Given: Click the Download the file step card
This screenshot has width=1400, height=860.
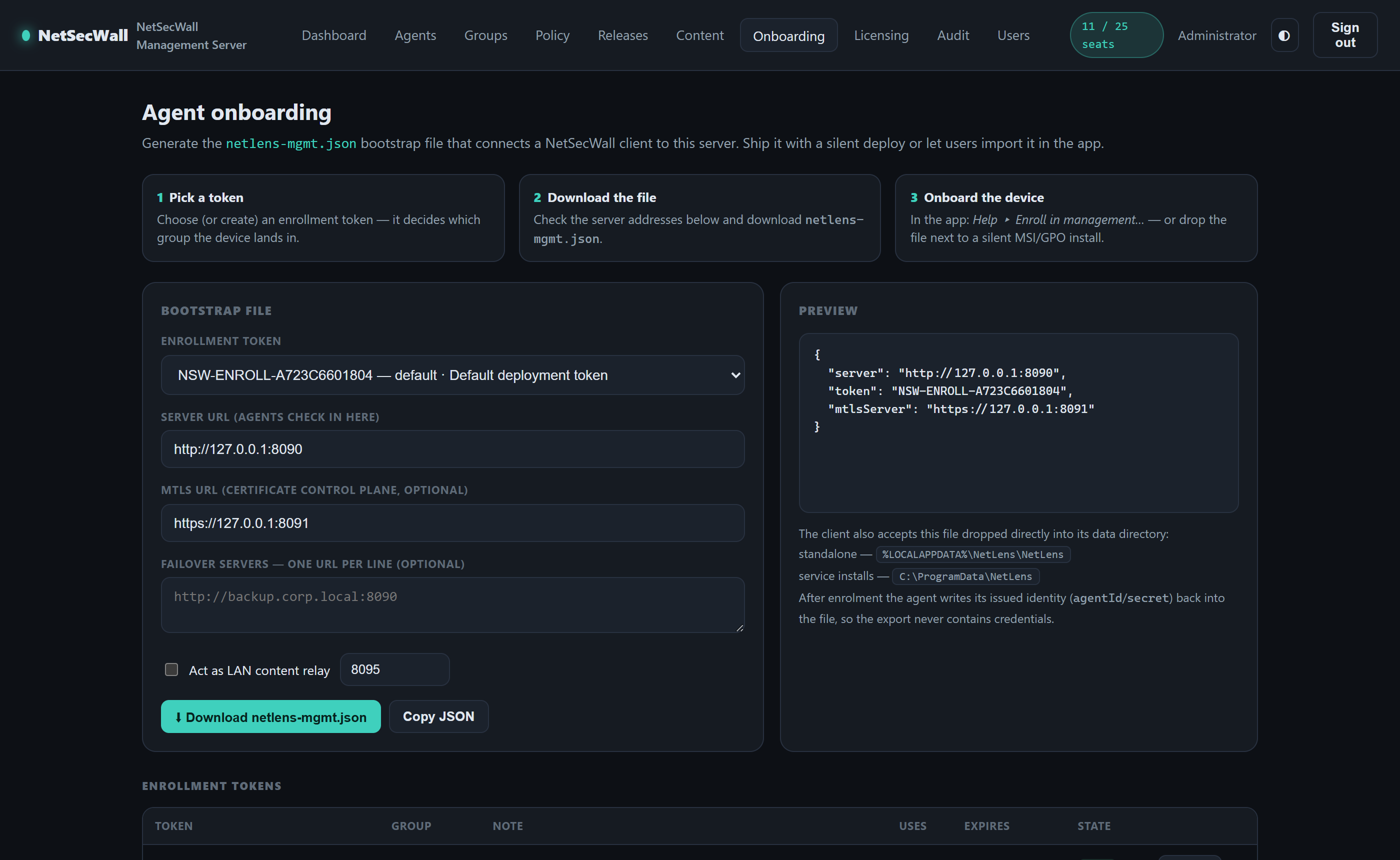Looking at the screenshot, I should click(699, 218).
